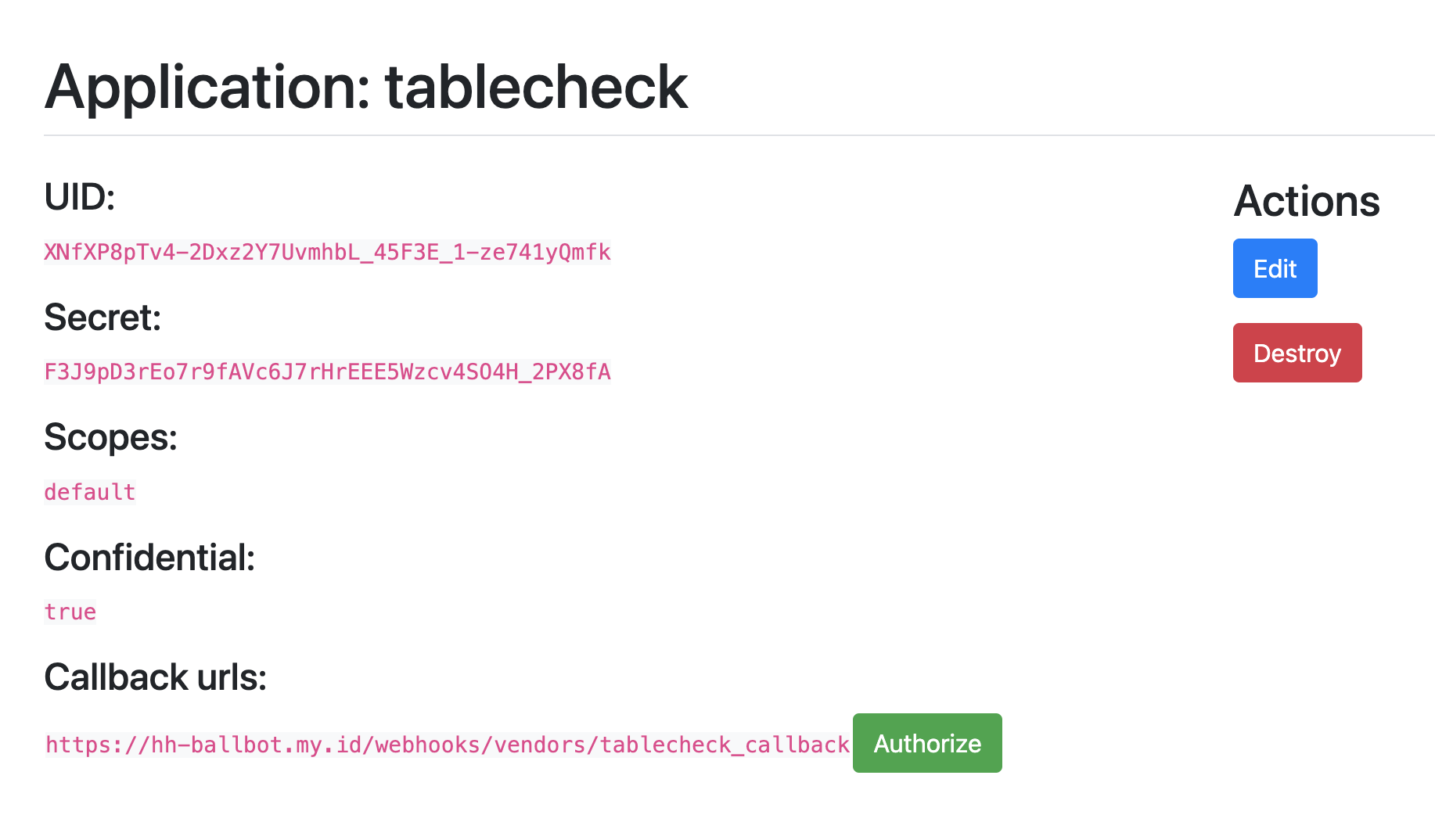The height and width of the screenshot is (840, 1435).
Task: Click the 'Secret:' label
Action: tap(102, 318)
